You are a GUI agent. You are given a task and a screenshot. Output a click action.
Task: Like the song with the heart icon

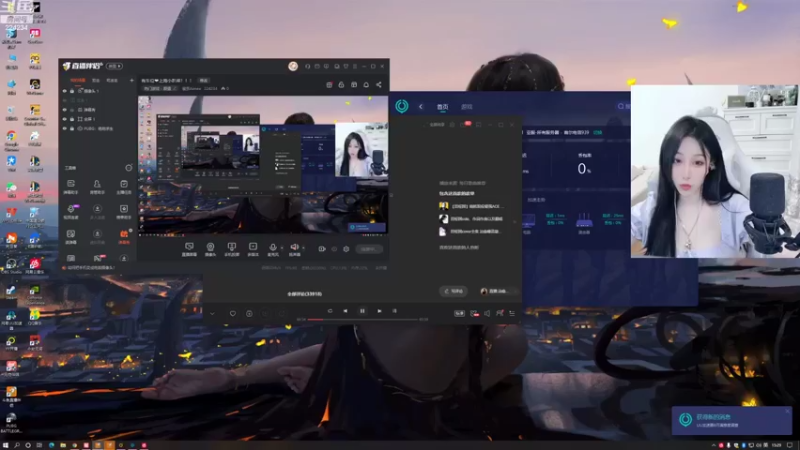pyautogui.click(x=233, y=313)
